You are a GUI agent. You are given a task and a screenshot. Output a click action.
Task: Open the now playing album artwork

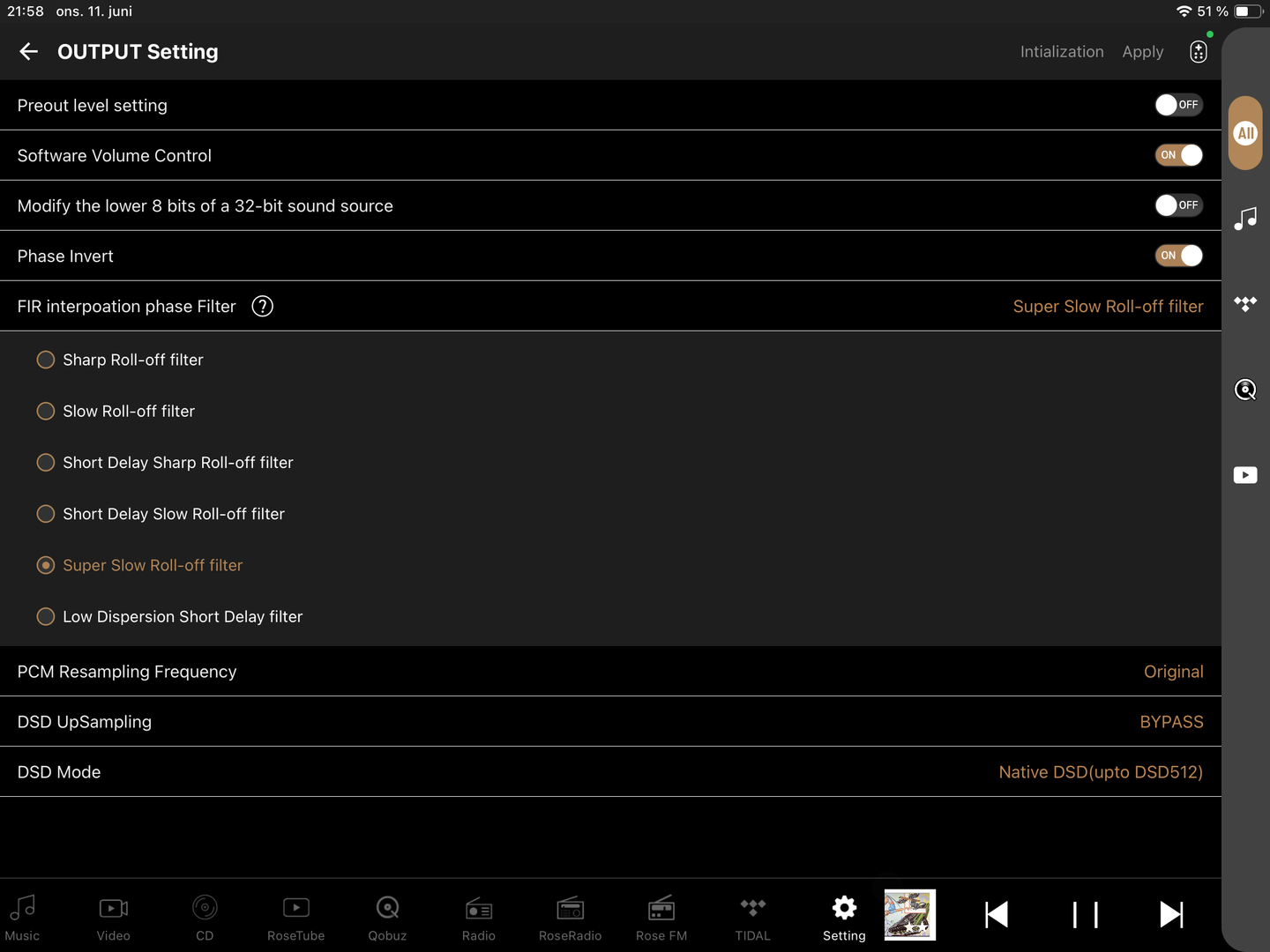(910, 915)
